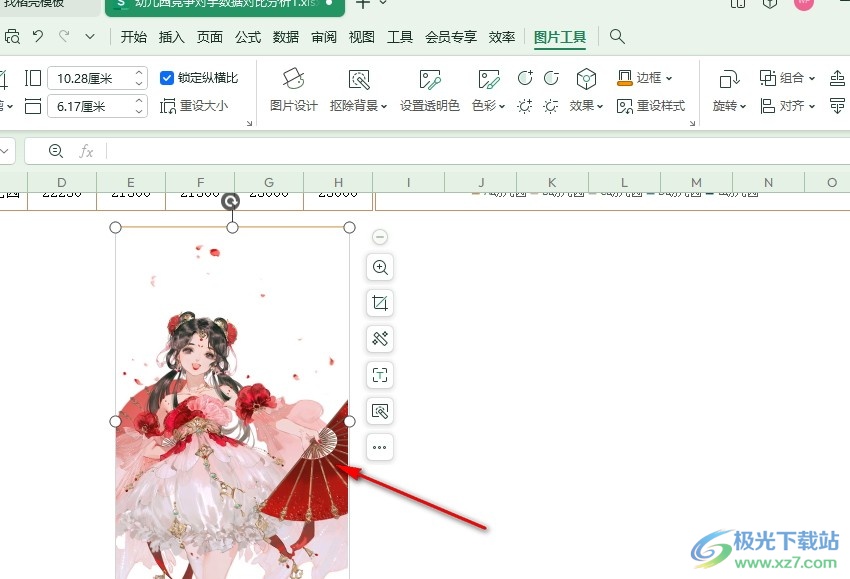This screenshot has height=579, width=850.
Task: Click 重设样式 reset style button
Action: pyautogui.click(x=651, y=106)
